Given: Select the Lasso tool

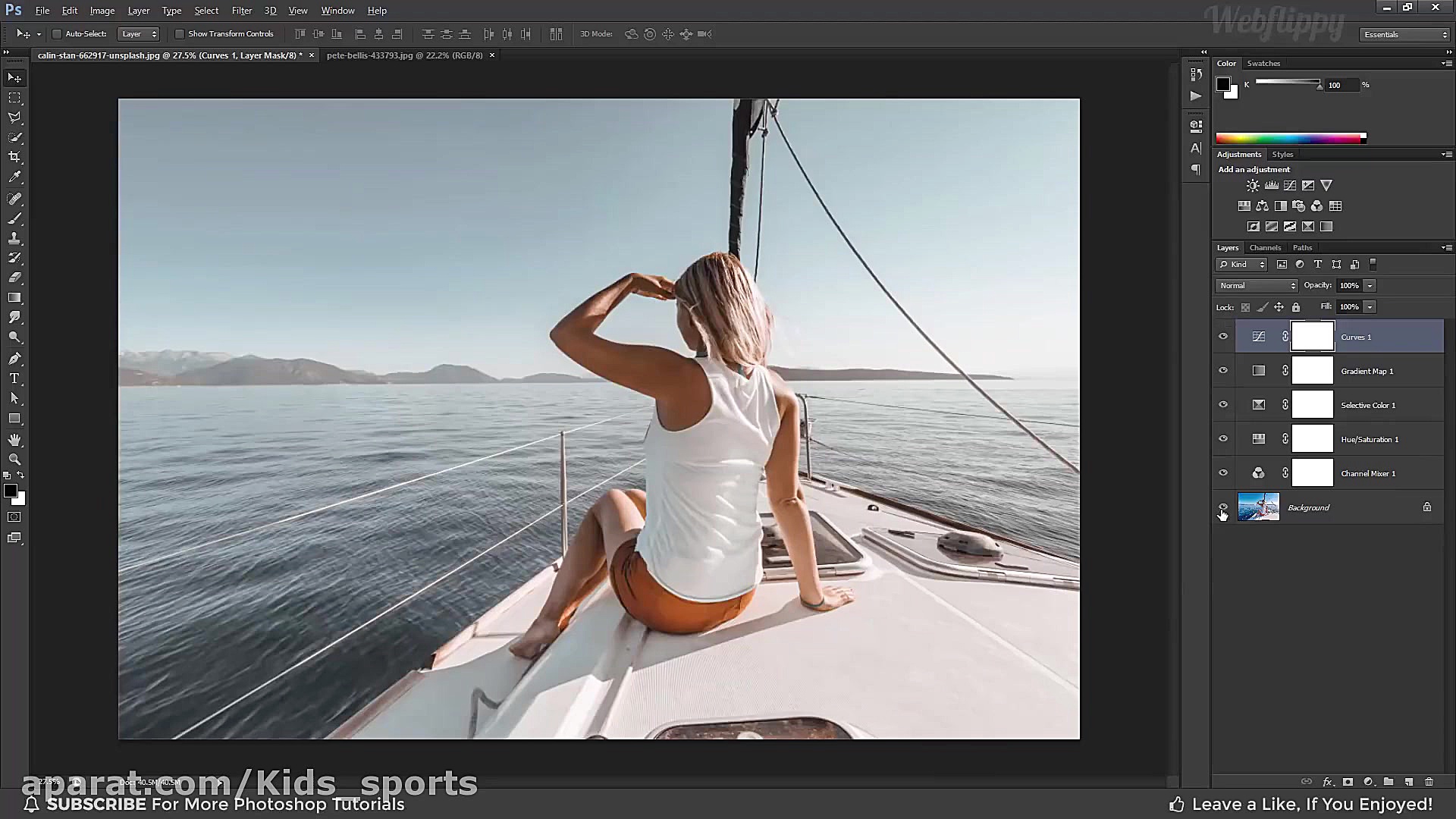Looking at the screenshot, I should pos(14,118).
